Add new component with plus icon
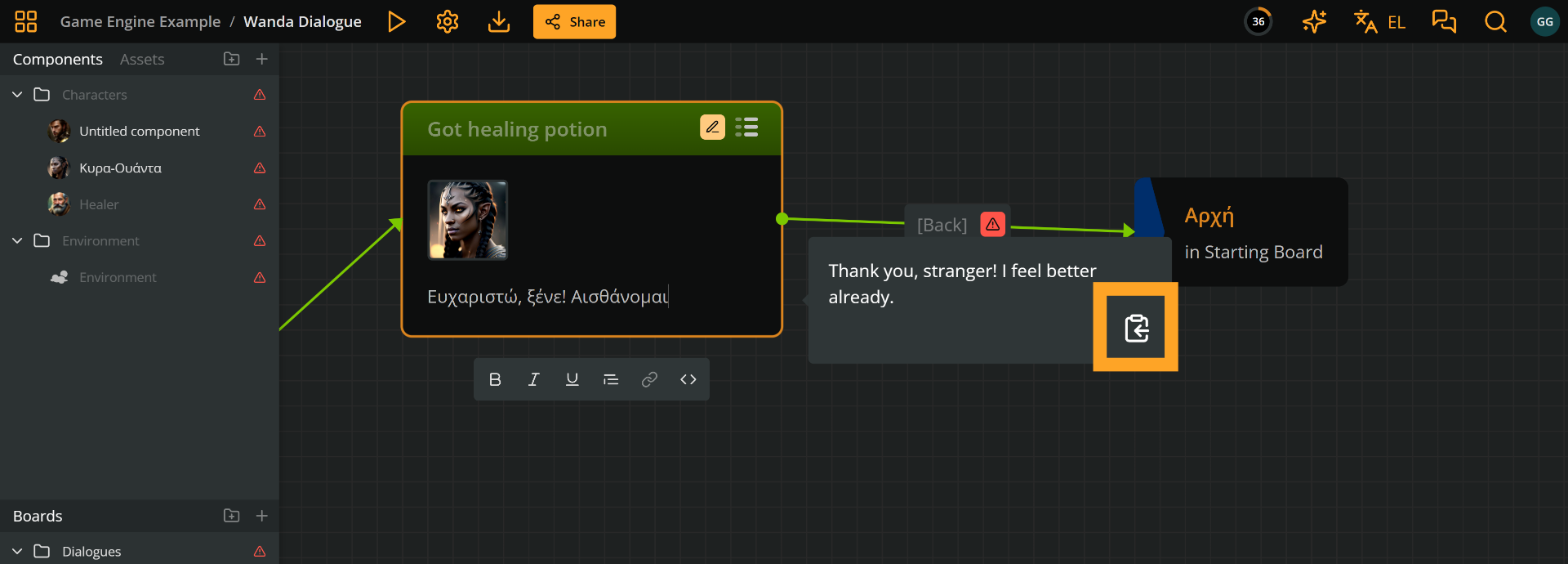Image resolution: width=1568 pixels, height=564 pixels. point(262,59)
